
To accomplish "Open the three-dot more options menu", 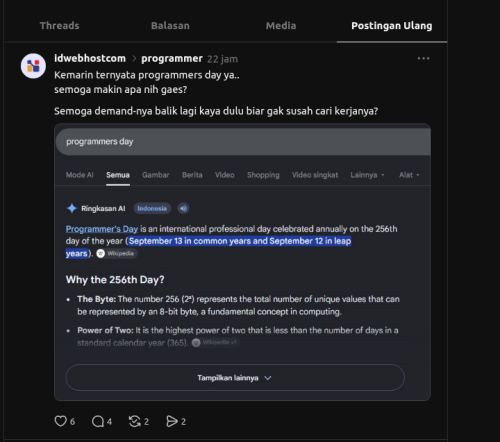I will point(423,58).
